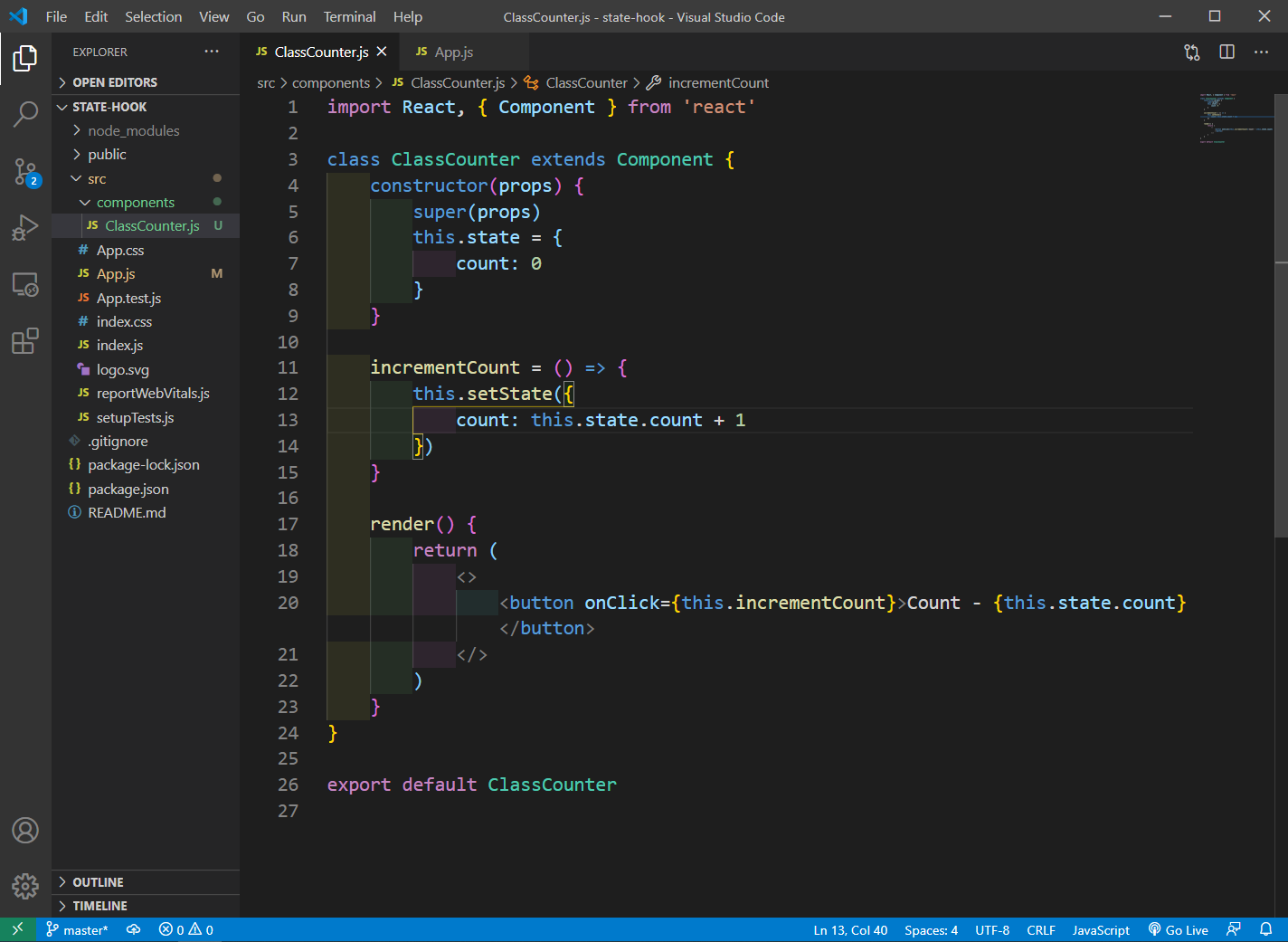The height and width of the screenshot is (942, 1288).
Task: Open README.md file
Action: tap(146, 513)
